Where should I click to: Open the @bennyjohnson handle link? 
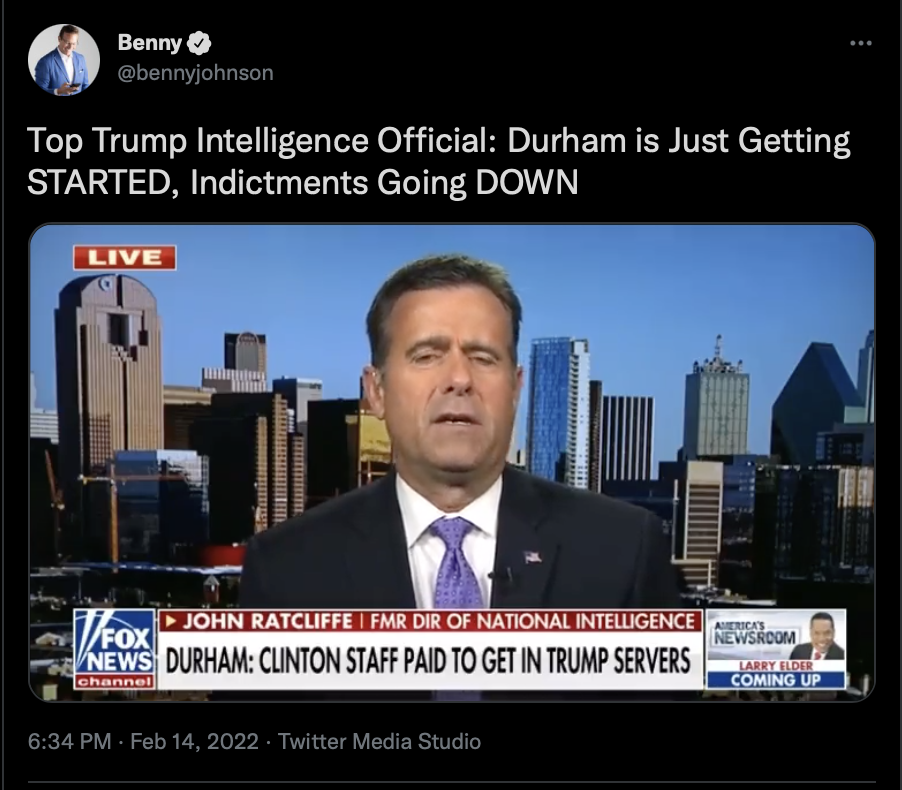point(196,73)
